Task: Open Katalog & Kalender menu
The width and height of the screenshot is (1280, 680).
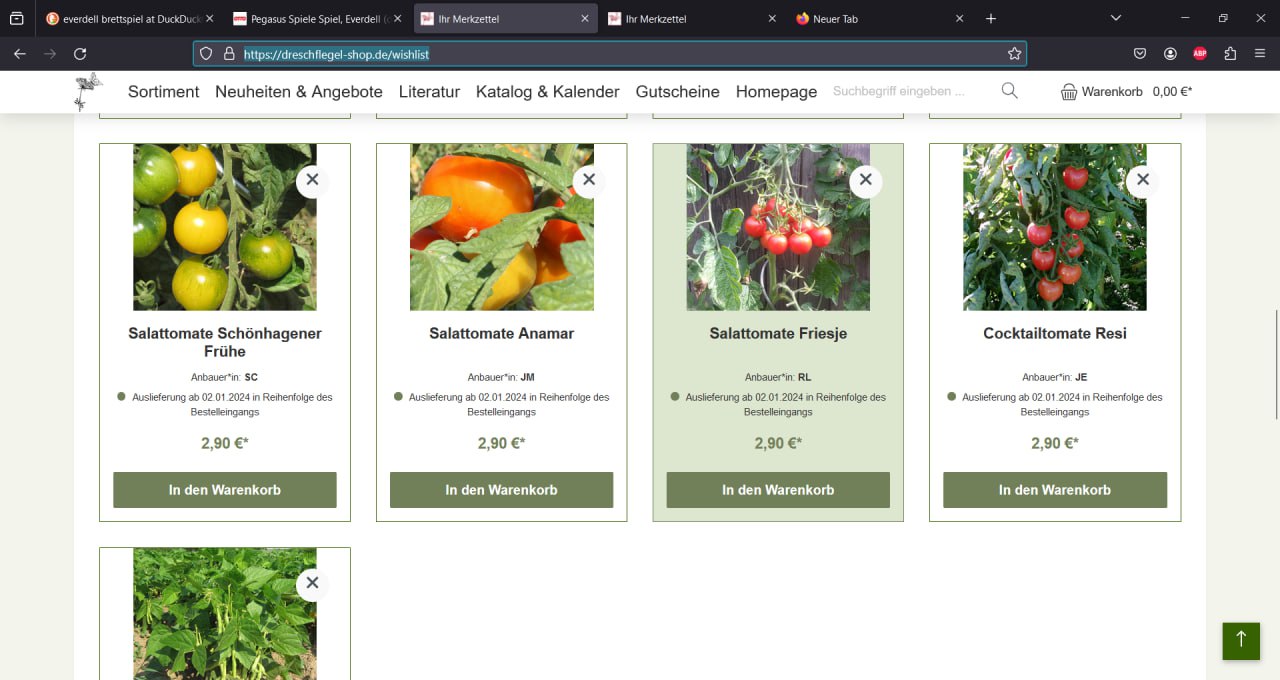Action: click(x=547, y=92)
